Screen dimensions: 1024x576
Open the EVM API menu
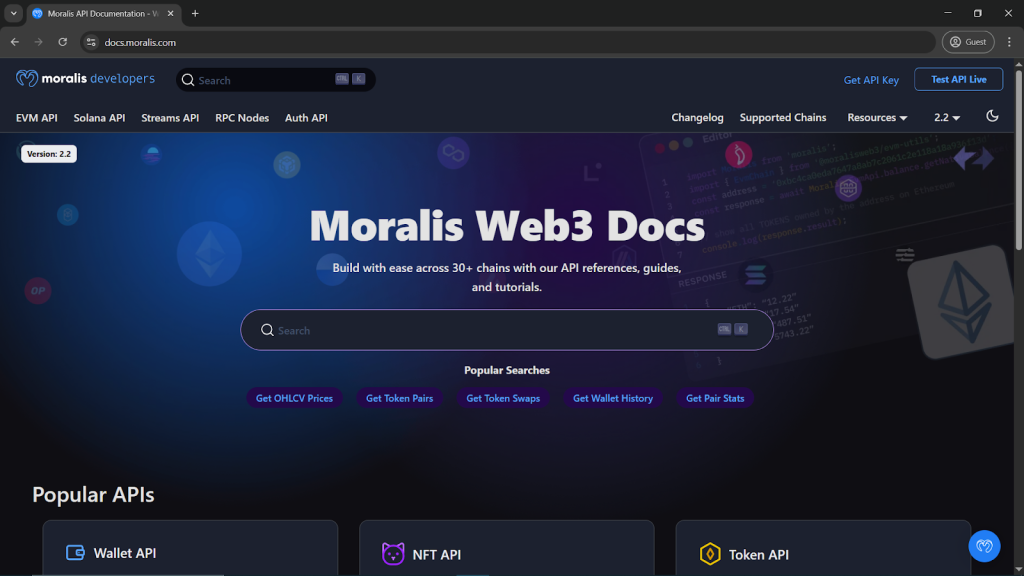point(37,118)
